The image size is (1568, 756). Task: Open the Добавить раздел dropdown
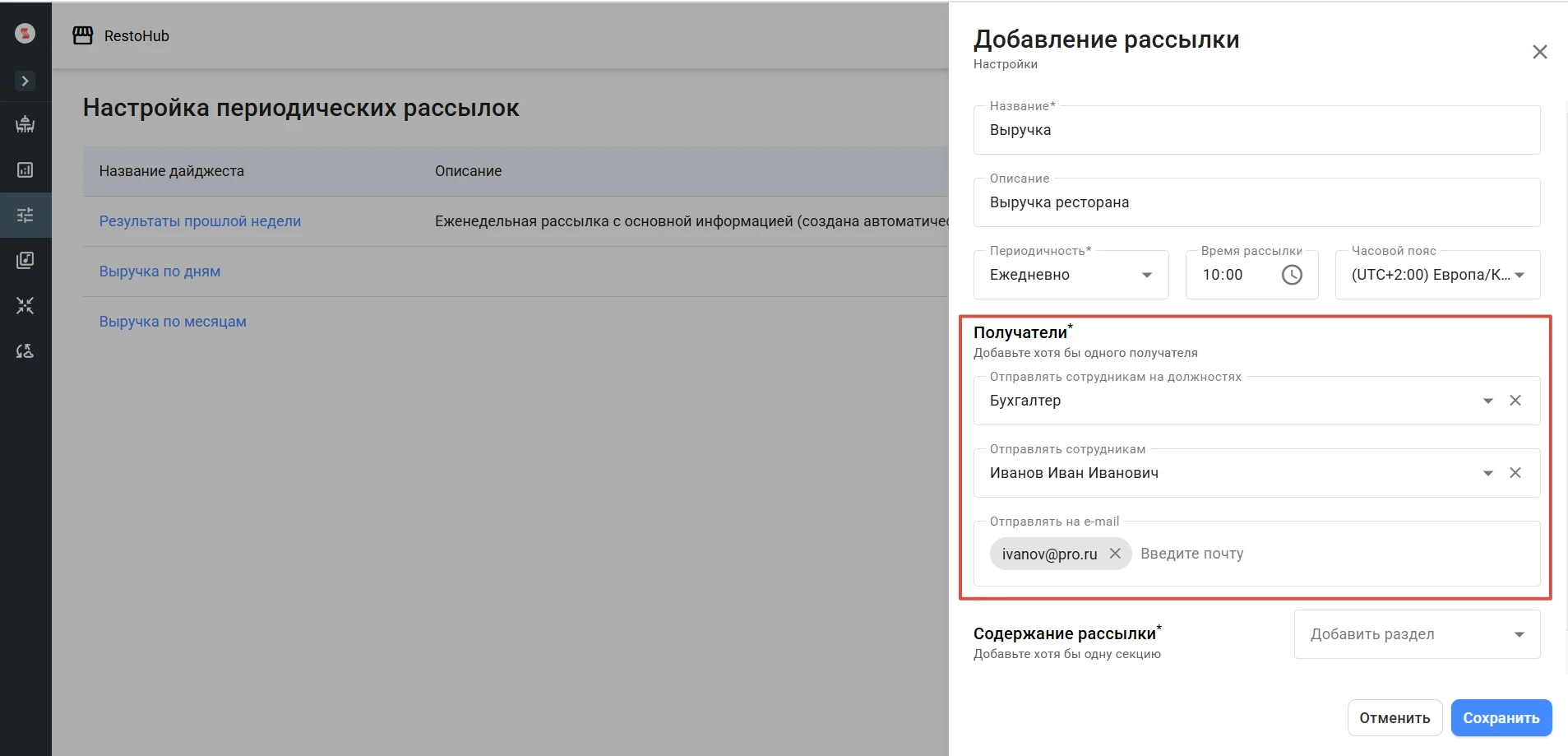[1417, 634]
